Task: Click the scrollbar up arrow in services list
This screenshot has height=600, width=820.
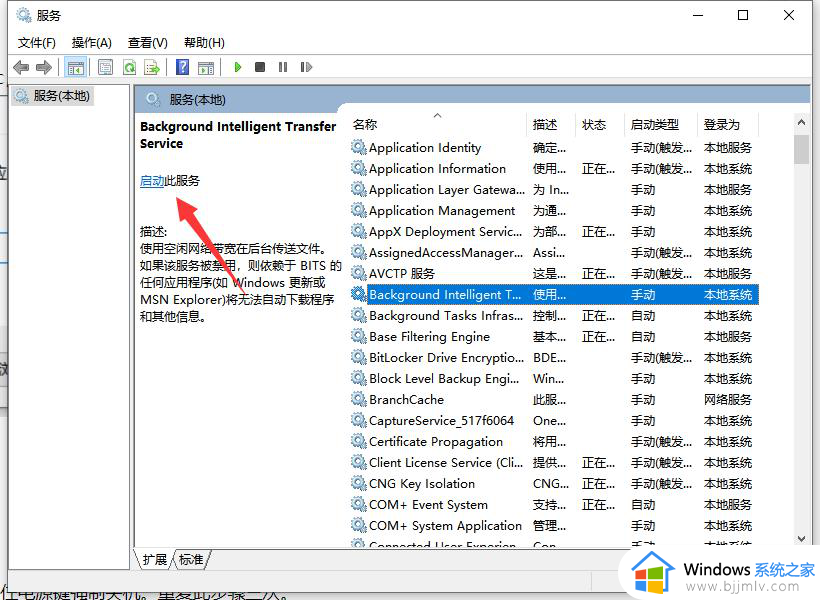Action: (x=801, y=122)
